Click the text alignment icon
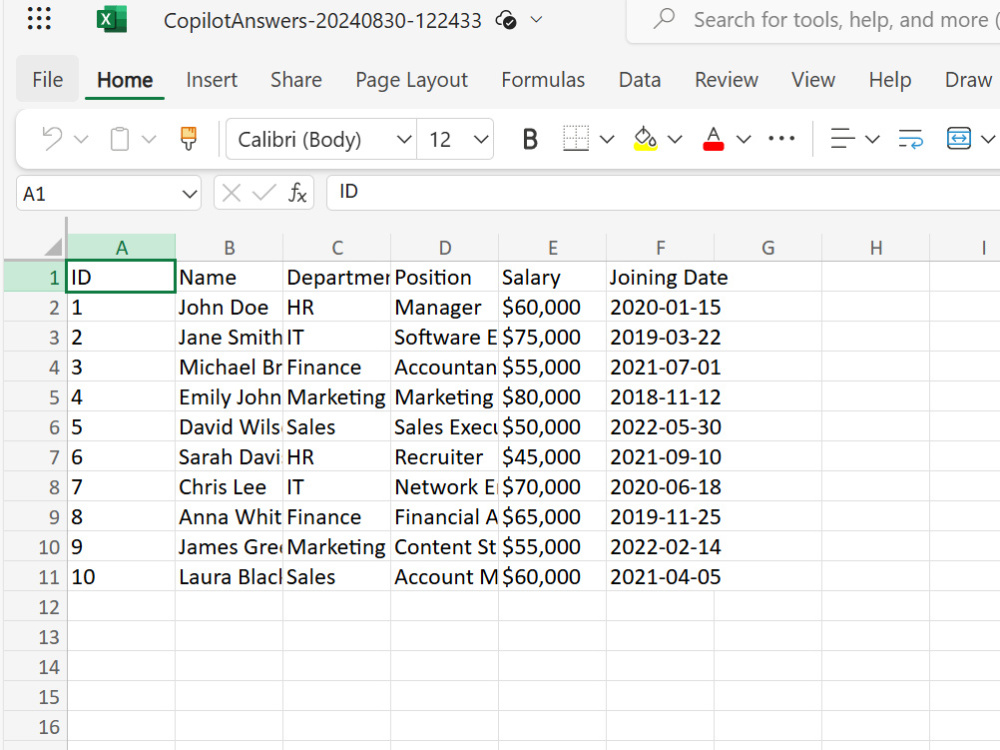1000x750 pixels. (842, 138)
